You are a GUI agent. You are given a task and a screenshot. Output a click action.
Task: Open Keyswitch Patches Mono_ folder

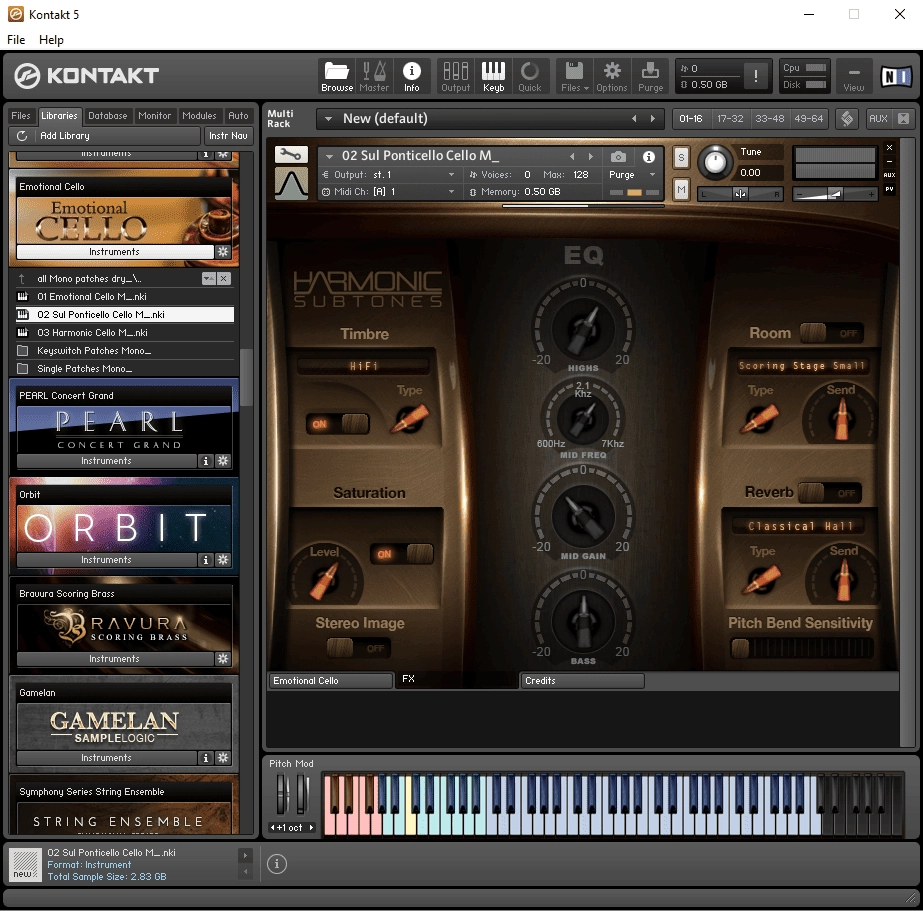[x=125, y=351]
